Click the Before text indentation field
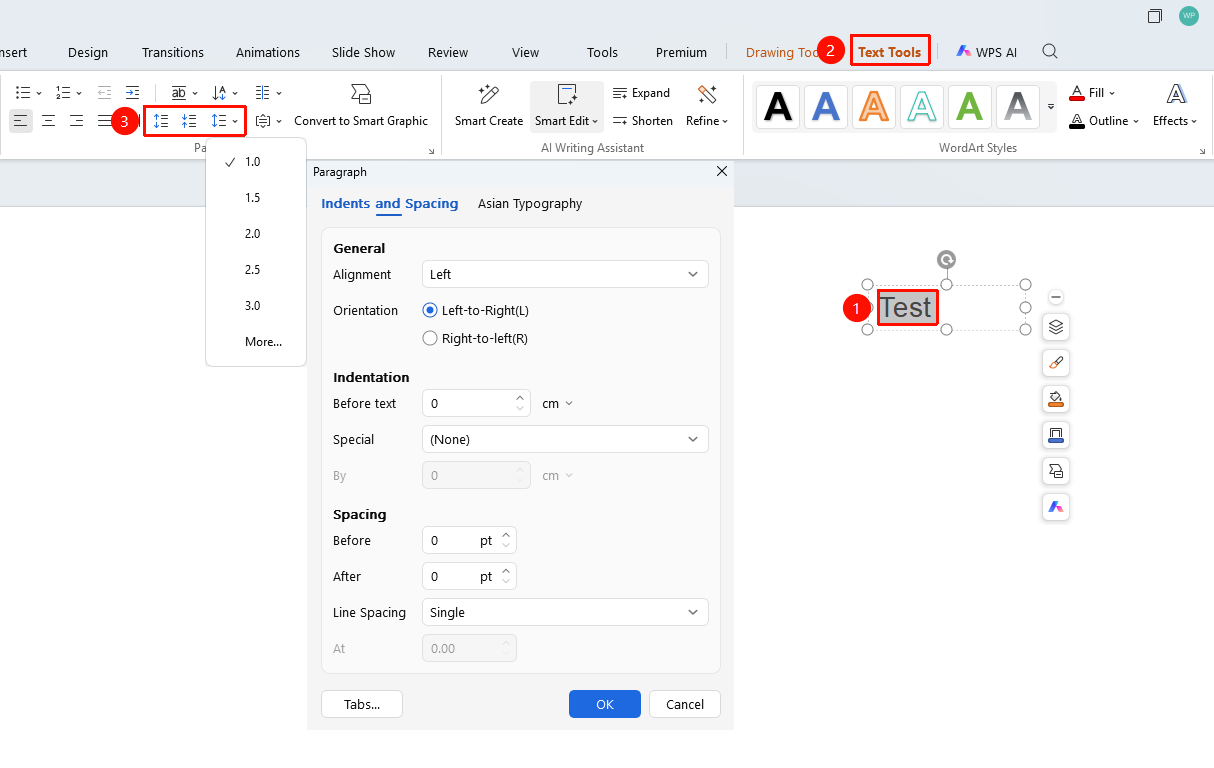Screen dimensions: 1214x768 tap(468, 403)
